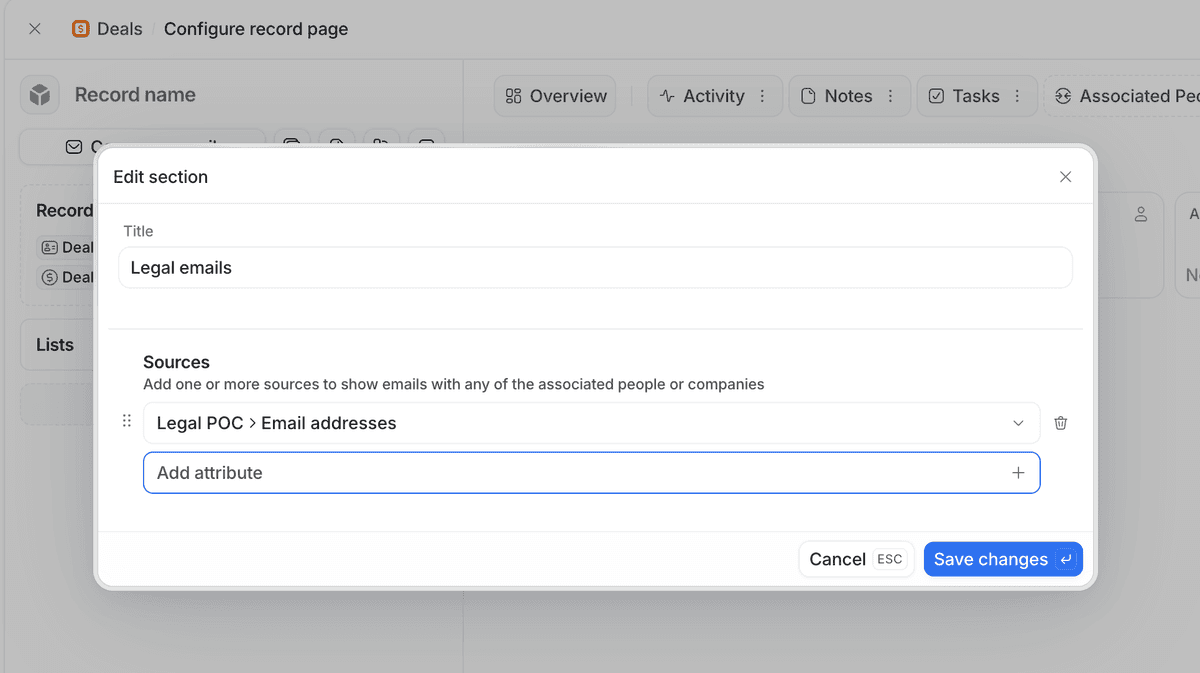Open the 'Legal POC > Email addresses' dropdown
This screenshot has height=673, width=1200.
[x=591, y=423]
